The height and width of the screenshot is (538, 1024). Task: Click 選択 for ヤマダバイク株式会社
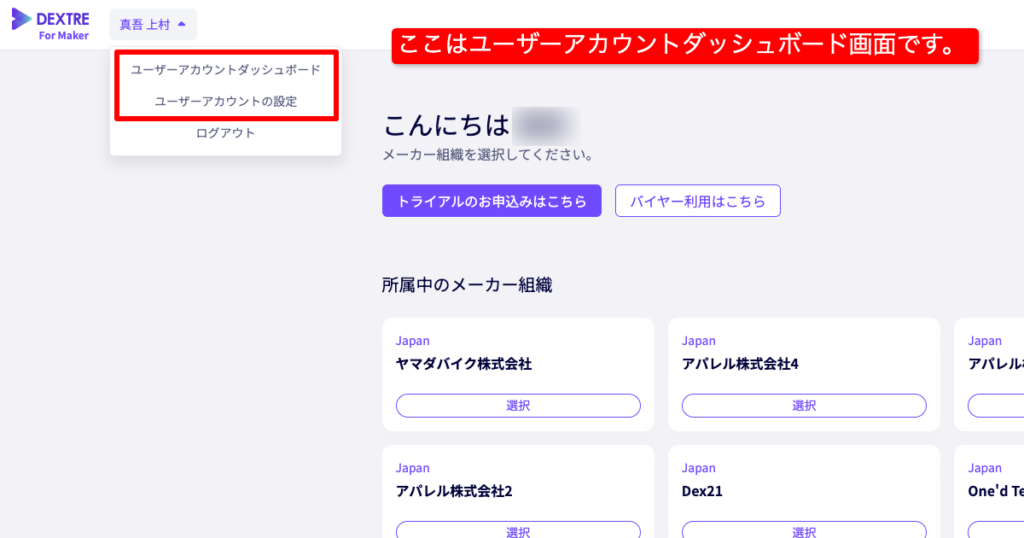coord(518,405)
